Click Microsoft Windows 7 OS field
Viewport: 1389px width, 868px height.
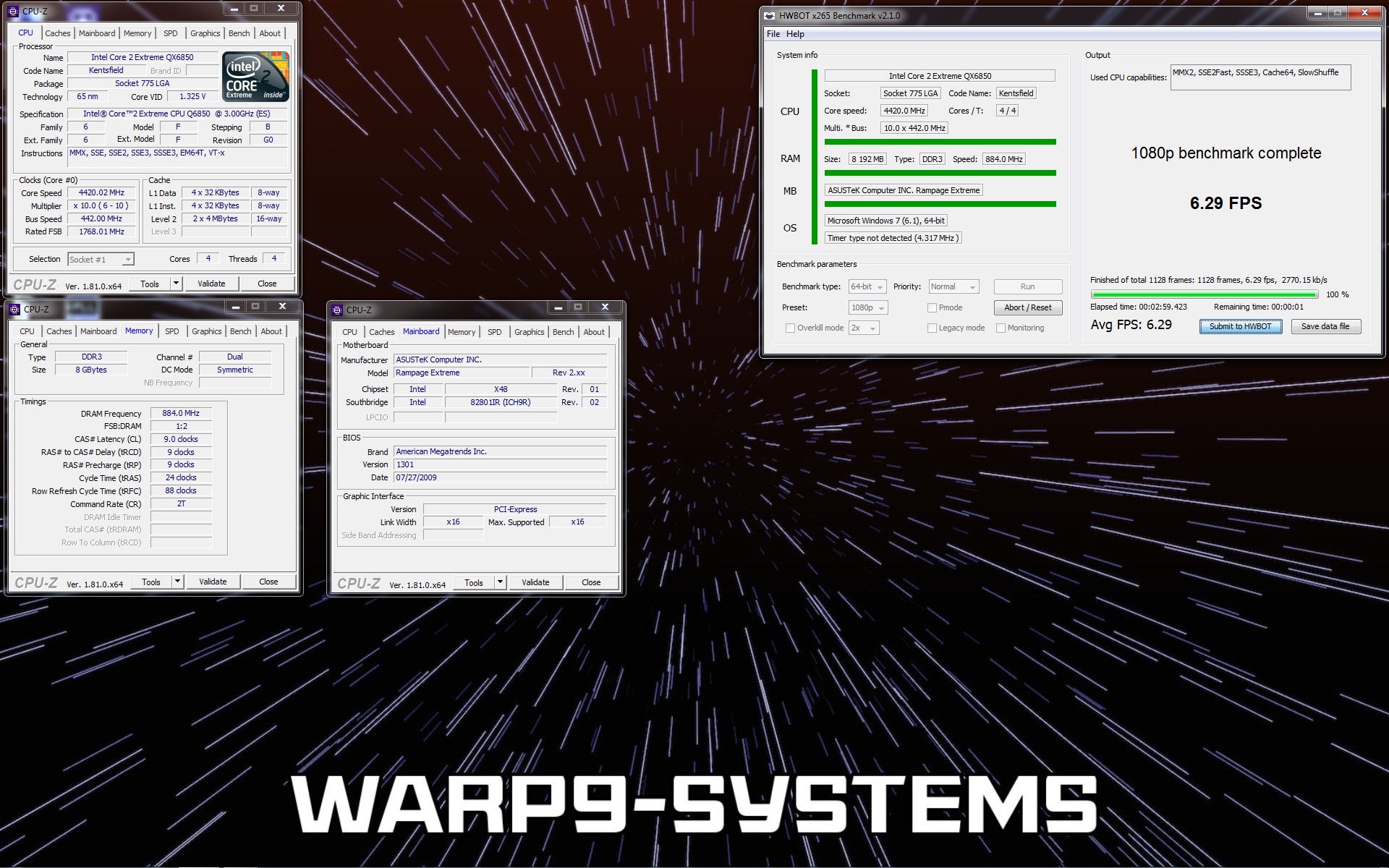(x=886, y=221)
